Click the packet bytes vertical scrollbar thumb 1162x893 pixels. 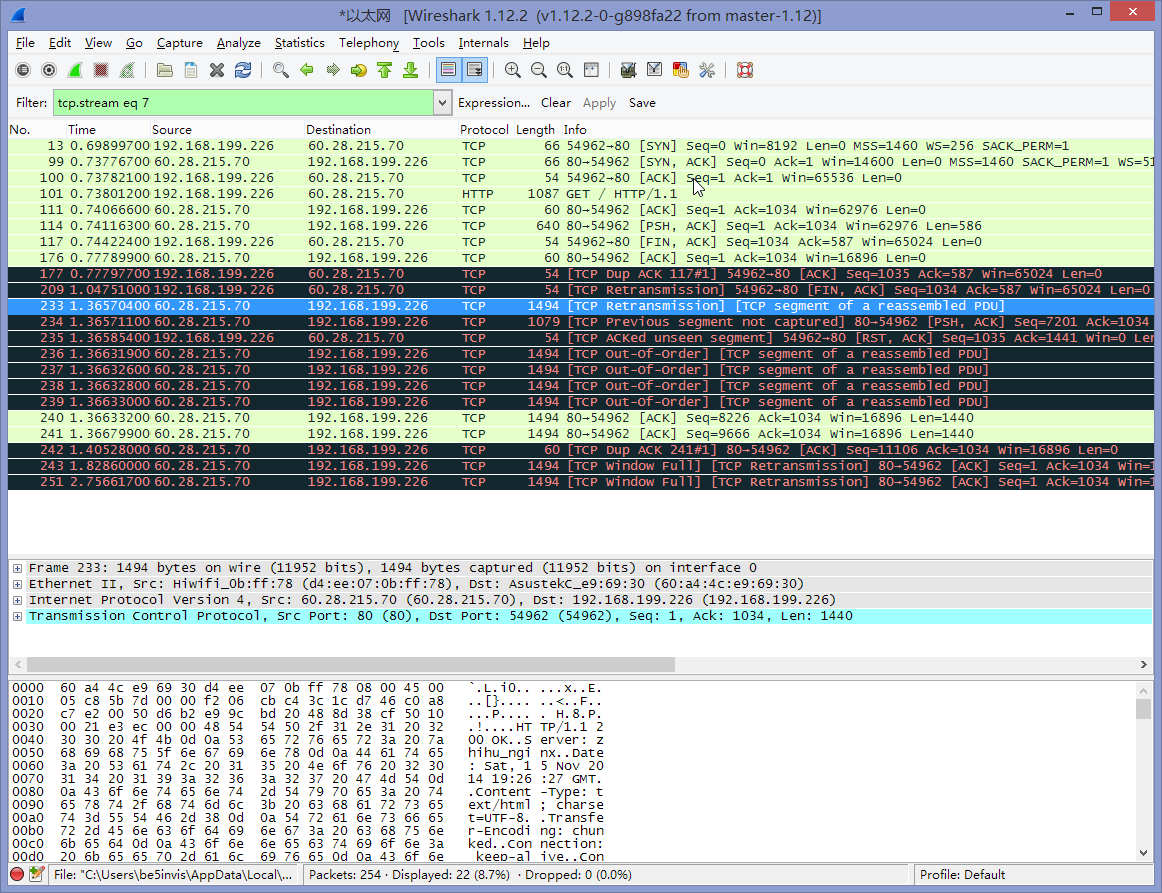click(x=1143, y=708)
